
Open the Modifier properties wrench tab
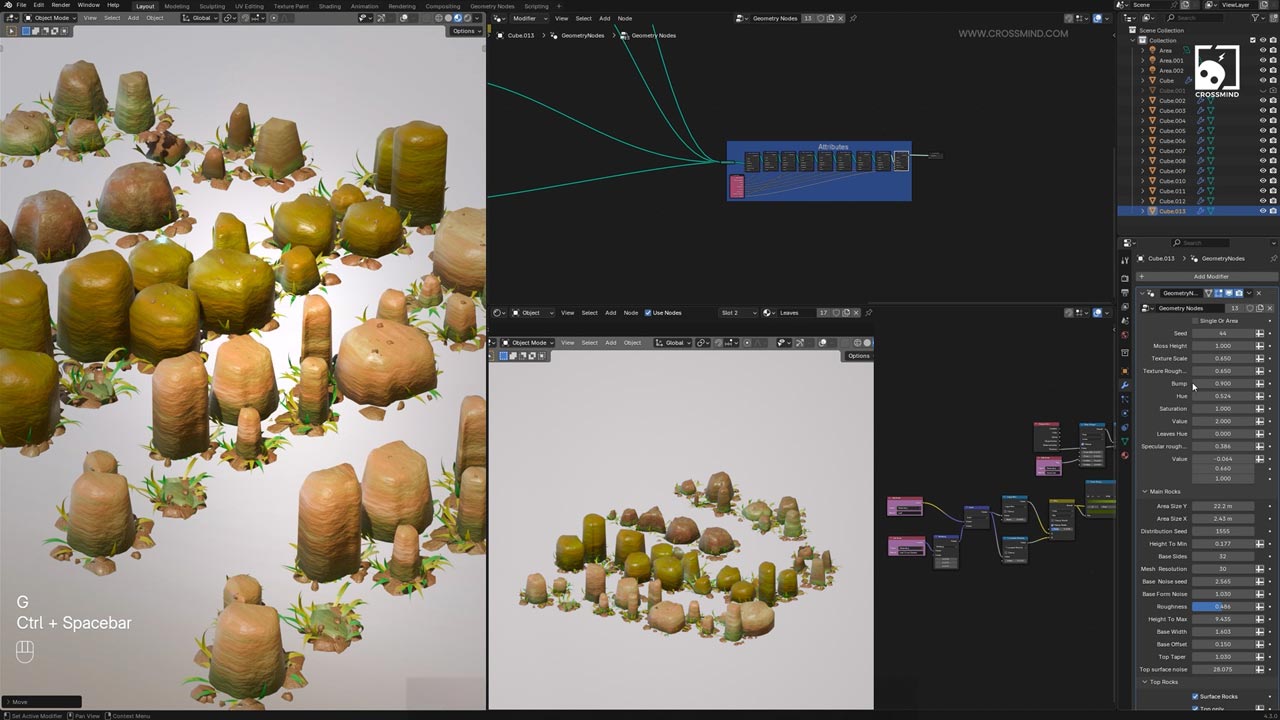tap(1125, 385)
